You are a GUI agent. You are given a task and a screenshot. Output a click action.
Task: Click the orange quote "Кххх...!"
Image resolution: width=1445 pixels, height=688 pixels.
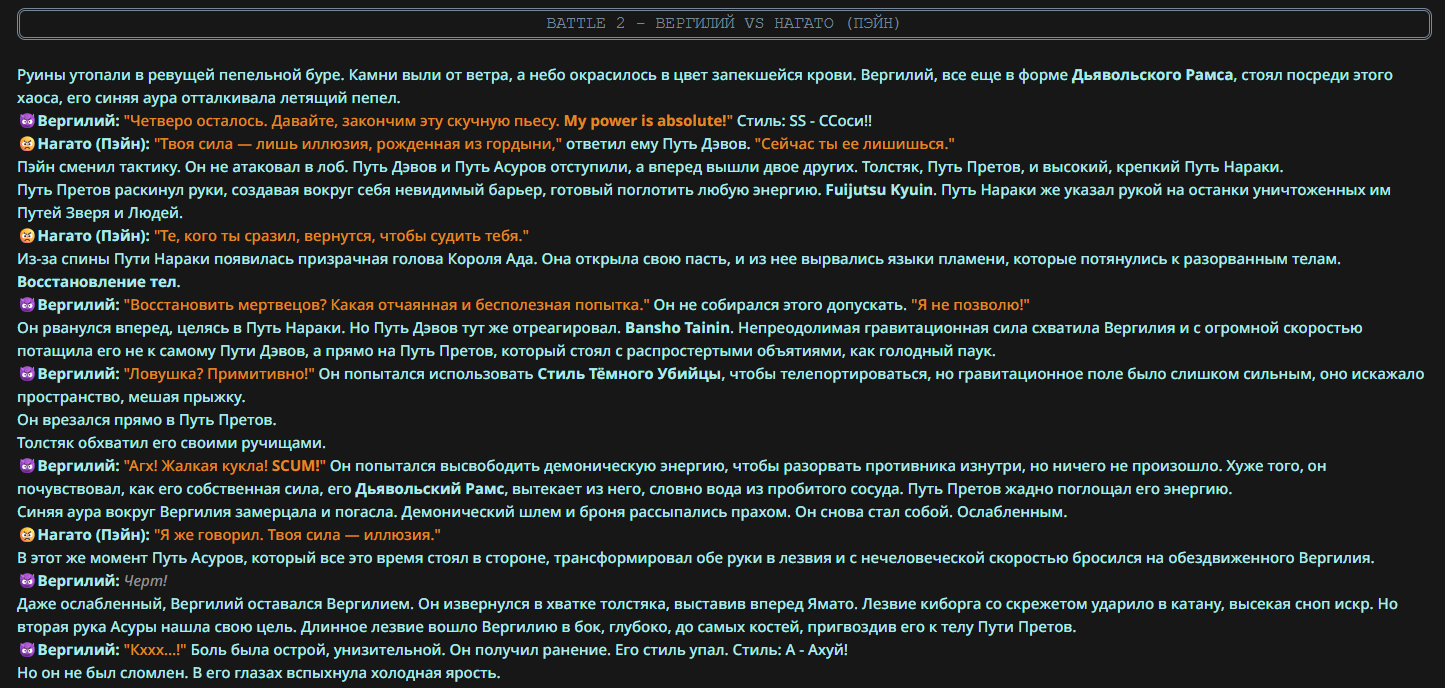(155, 650)
